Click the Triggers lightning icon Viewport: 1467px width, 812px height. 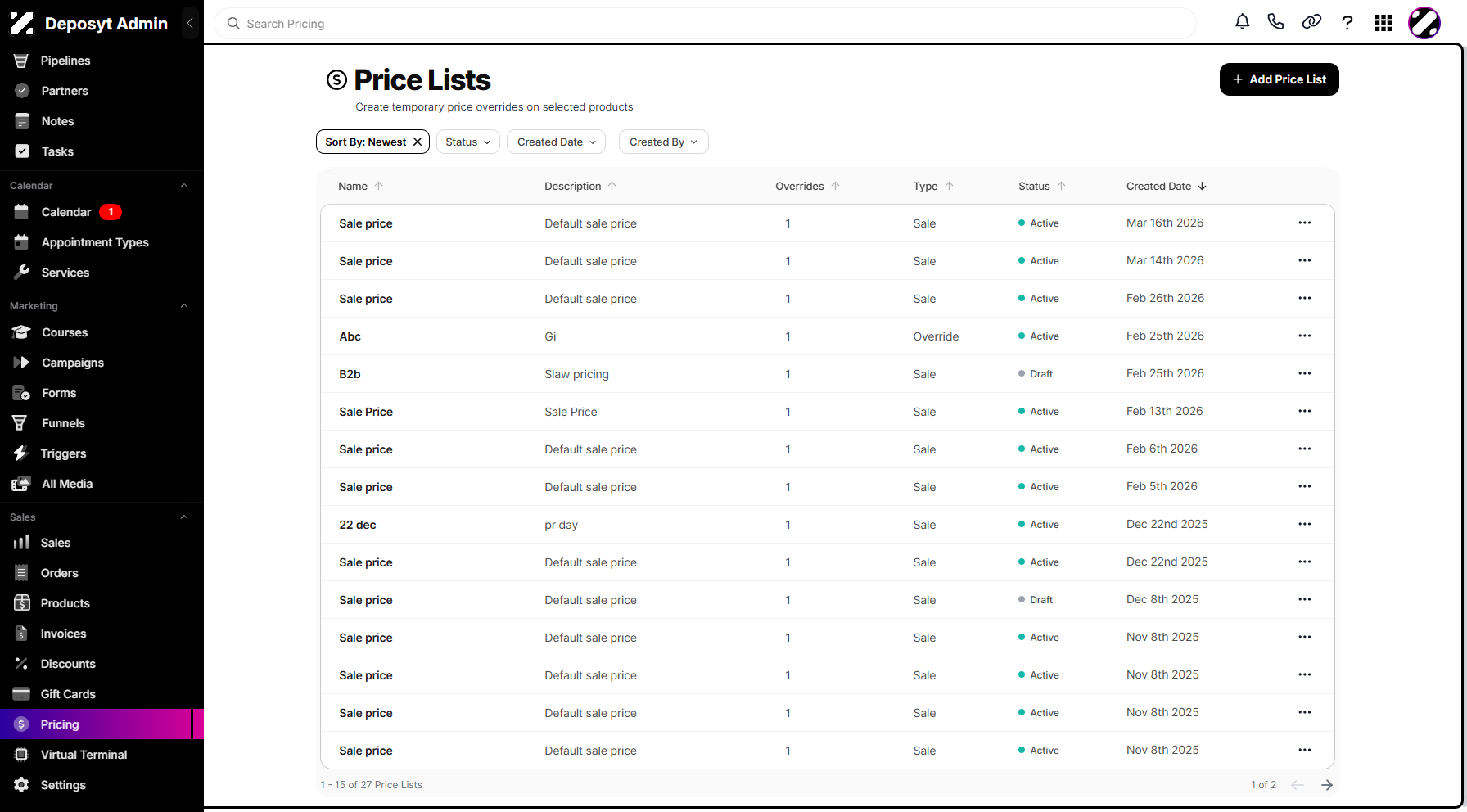coord(21,453)
